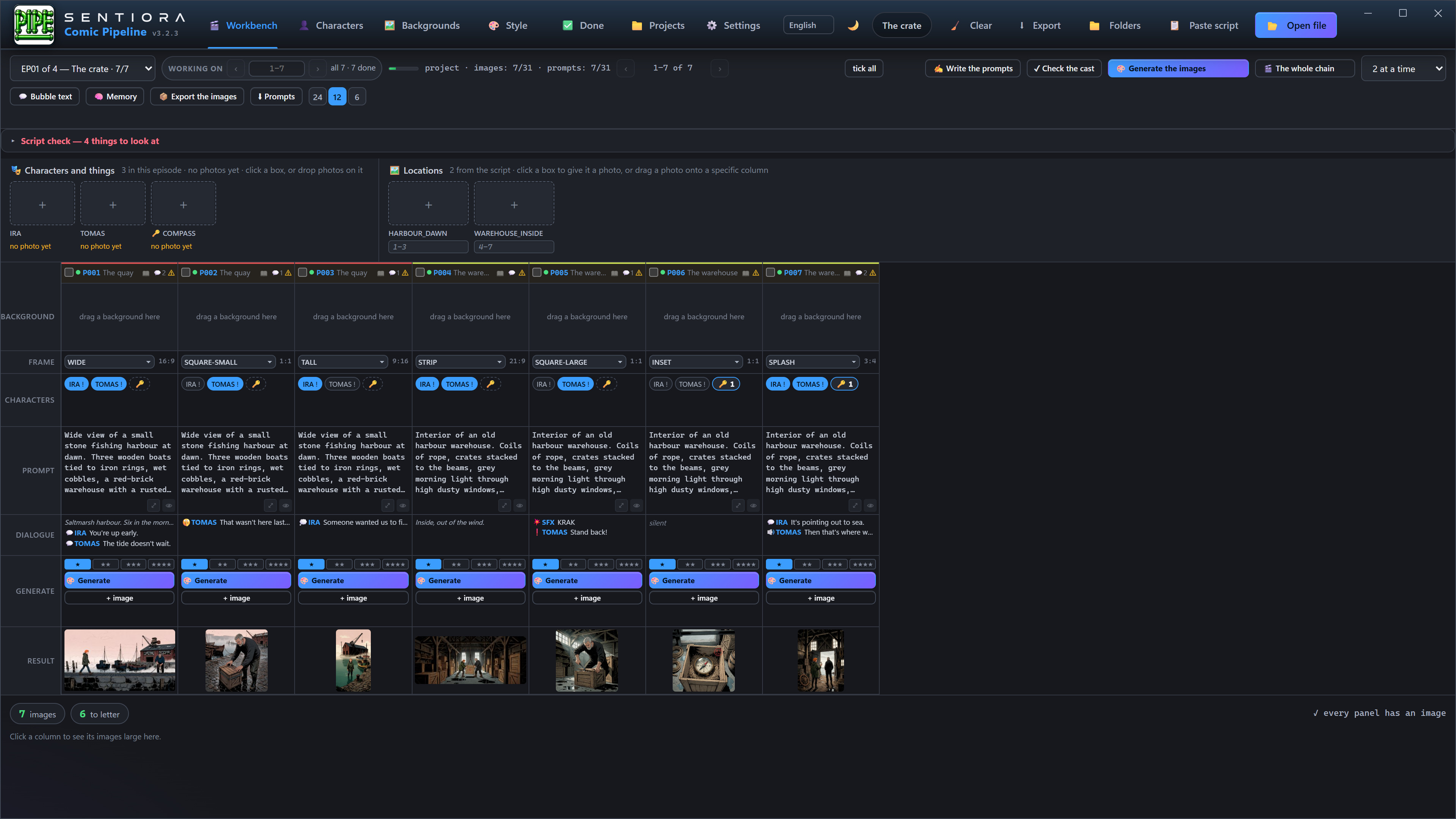Select four-star quality for panel P007
The image size is (1456, 819).
(x=863, y=564)
